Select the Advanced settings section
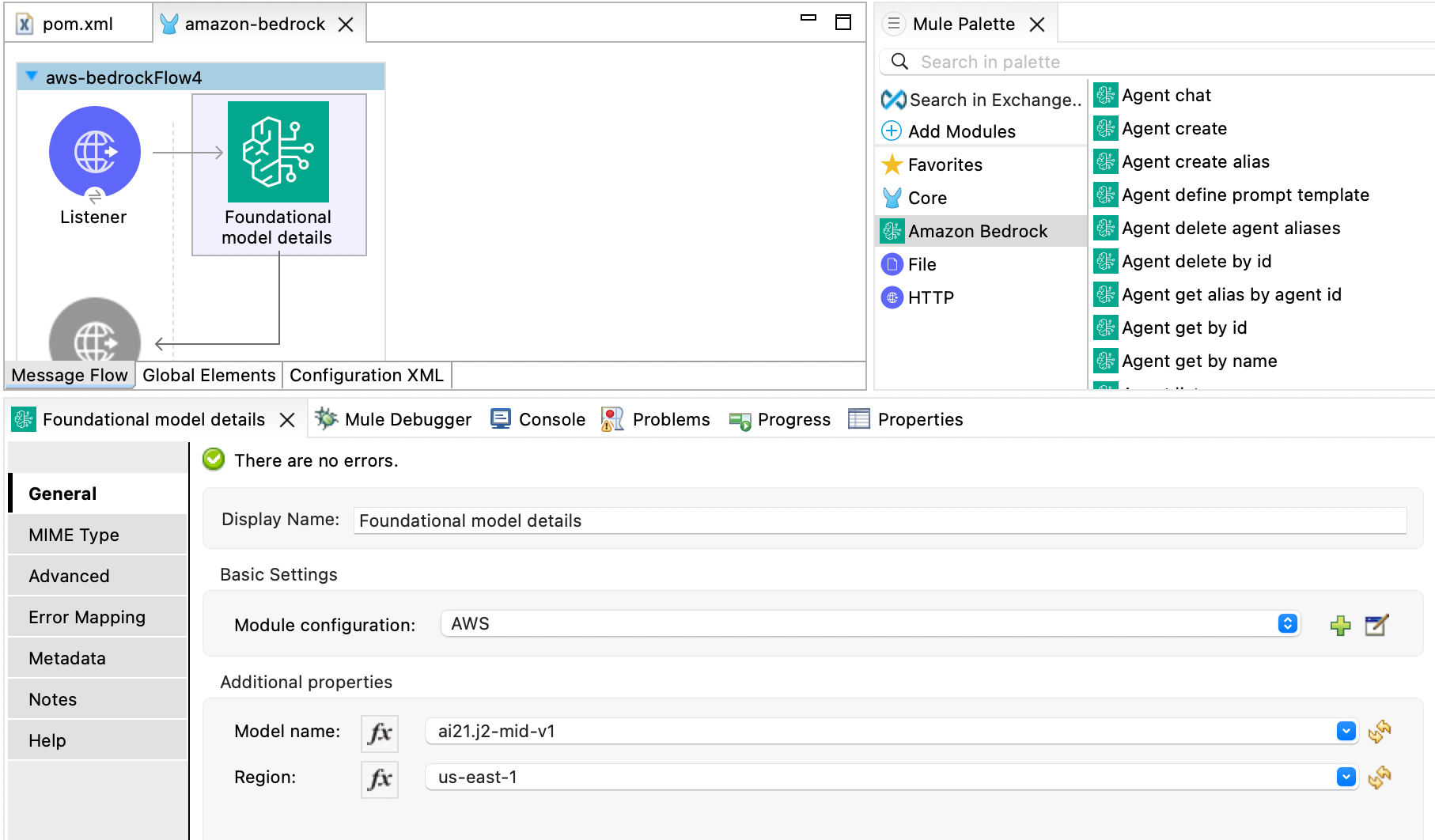1435x840 pixels. tap(98, 576)
